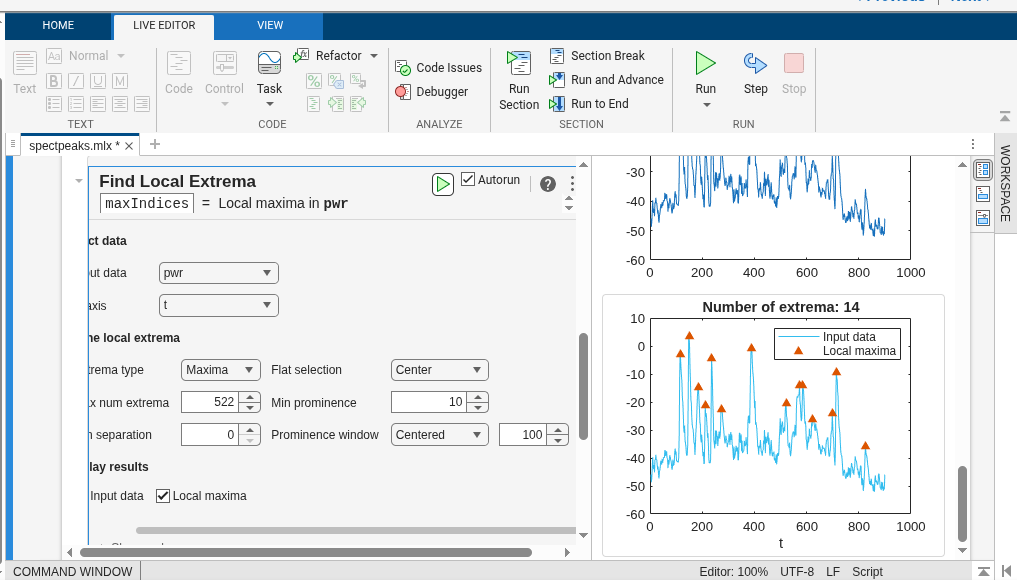This screenshot has width=1017, height=580.
Task: Switch to the VIEW tab
Action: coord(270,26)
